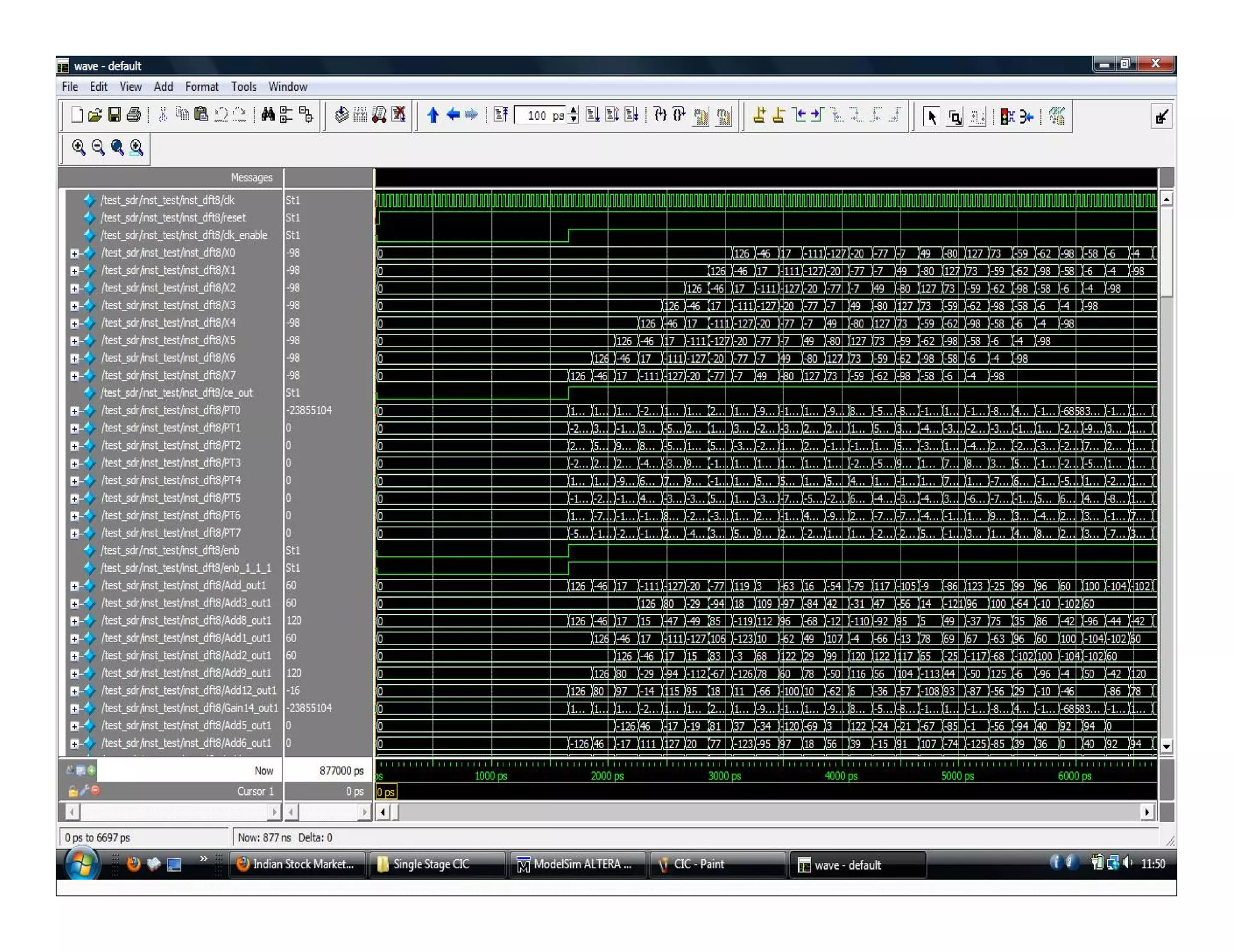This screenshot has height=952, width=1233.
Task: Click the traffic light breakpoint icon
Action: tap(1007, 116)
